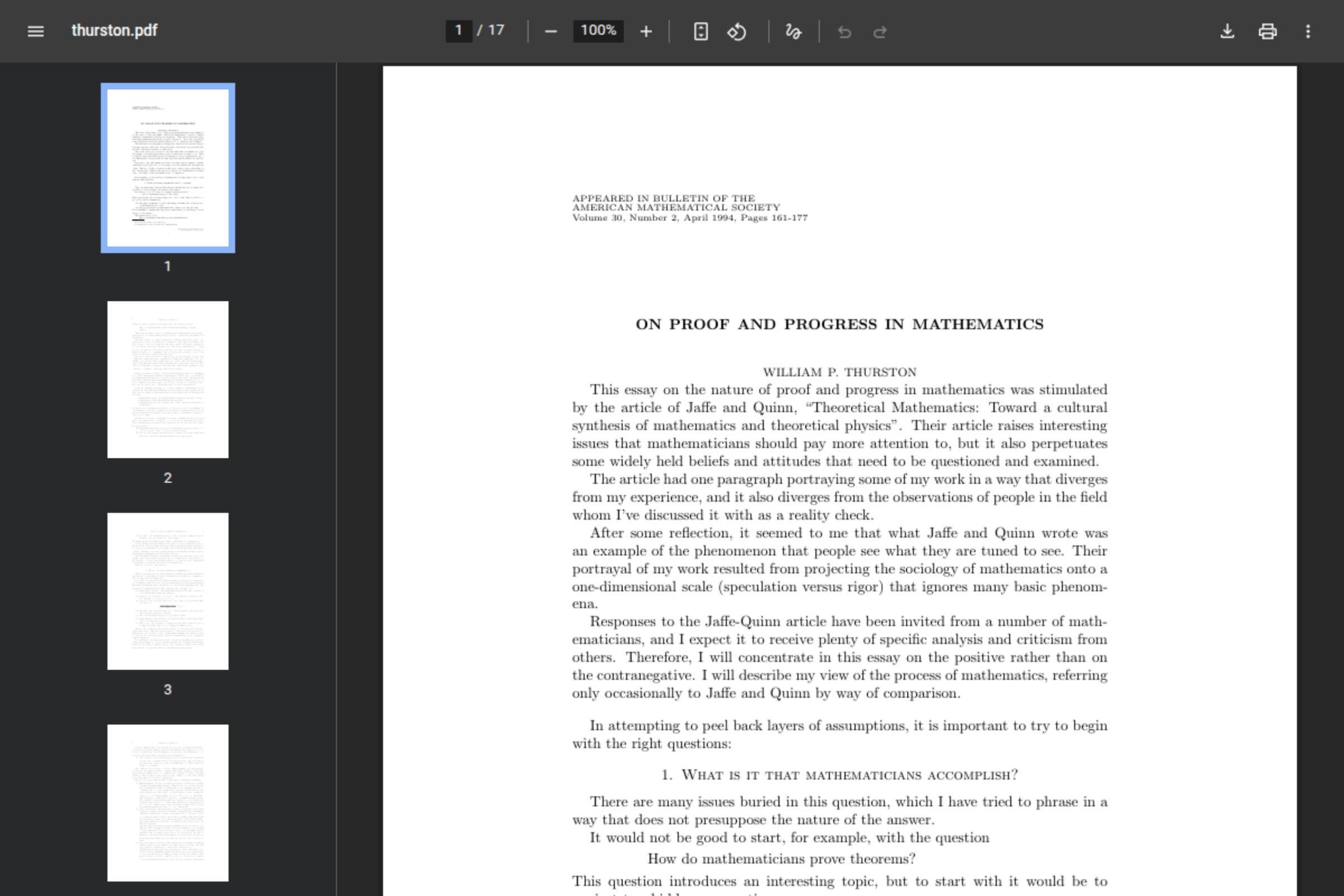Open page 2 thumbnail
Image resolution: width=1344 pixels, height=896 pixels.
[x=168, y=380]
